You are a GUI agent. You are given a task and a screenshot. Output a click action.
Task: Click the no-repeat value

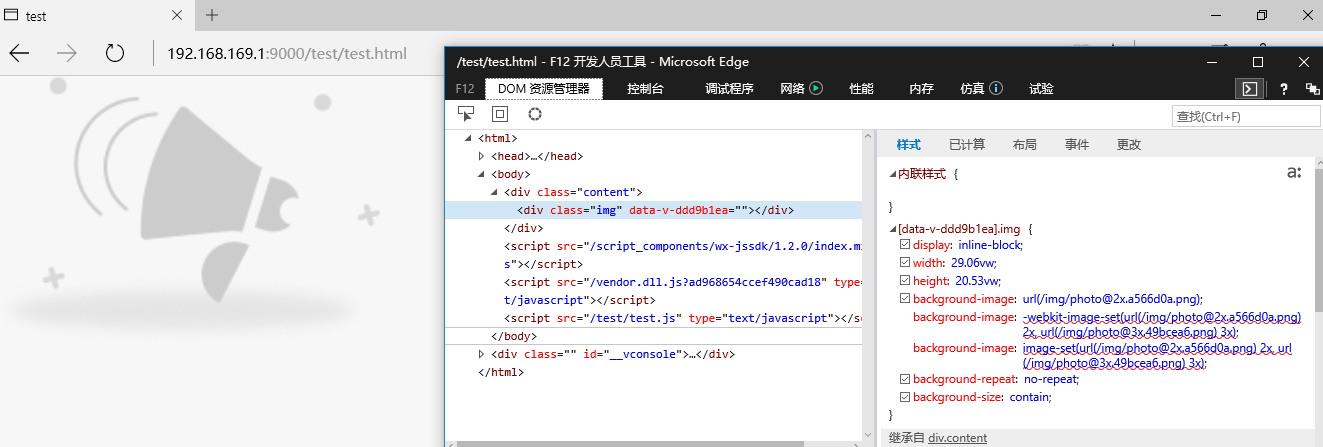(1051, 379)
